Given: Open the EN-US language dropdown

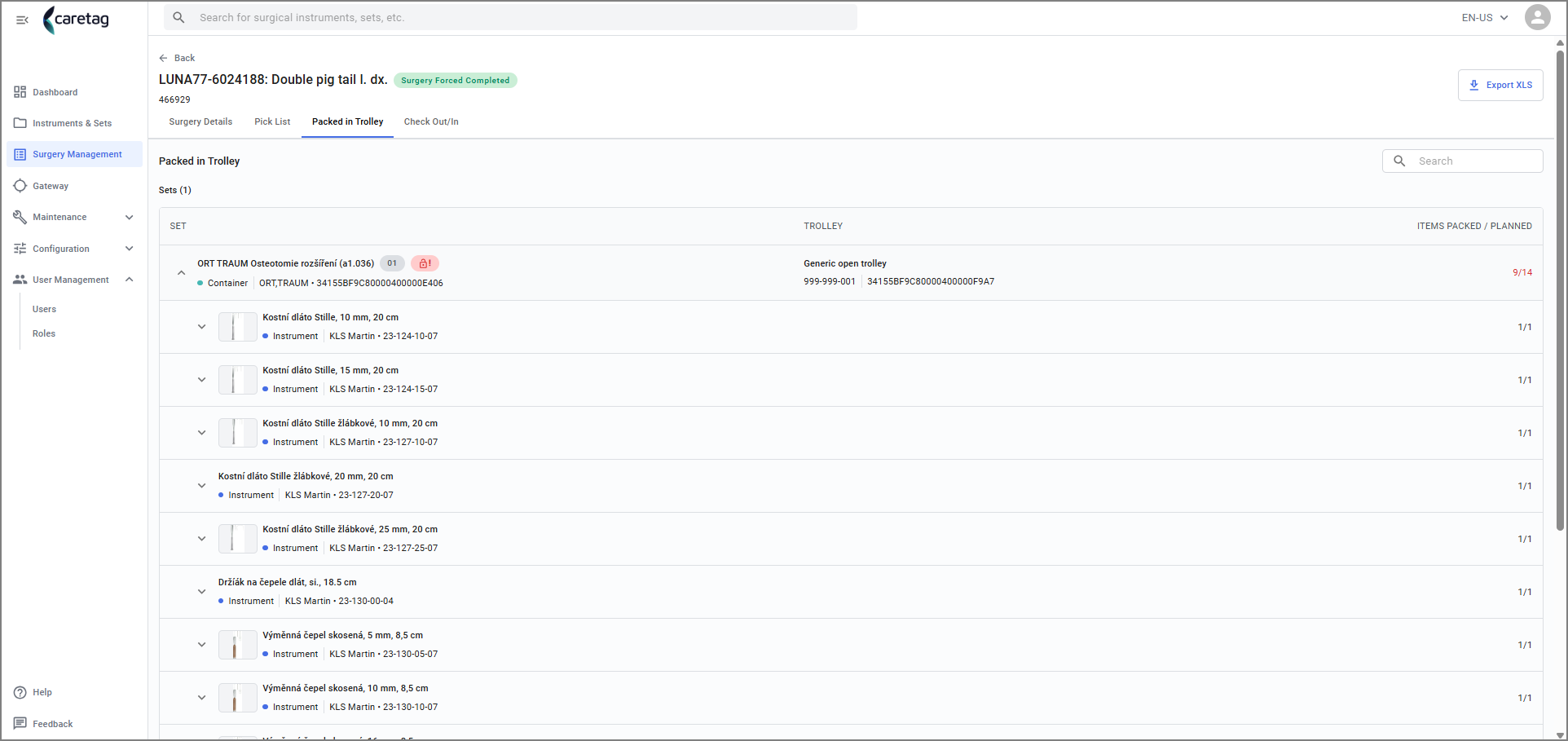Looking at the screenshot, I should [x=1485, y=17].
